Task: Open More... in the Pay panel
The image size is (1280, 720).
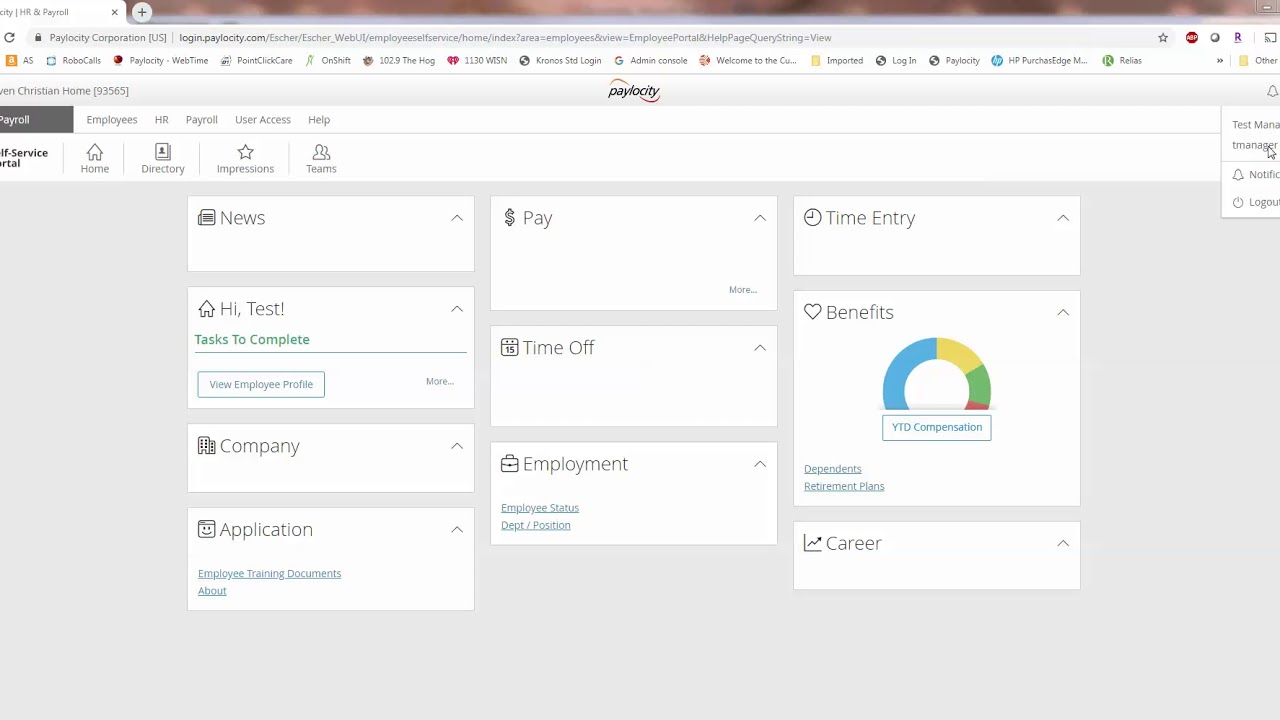Action: pyautogui.click(x=743, y=290)
